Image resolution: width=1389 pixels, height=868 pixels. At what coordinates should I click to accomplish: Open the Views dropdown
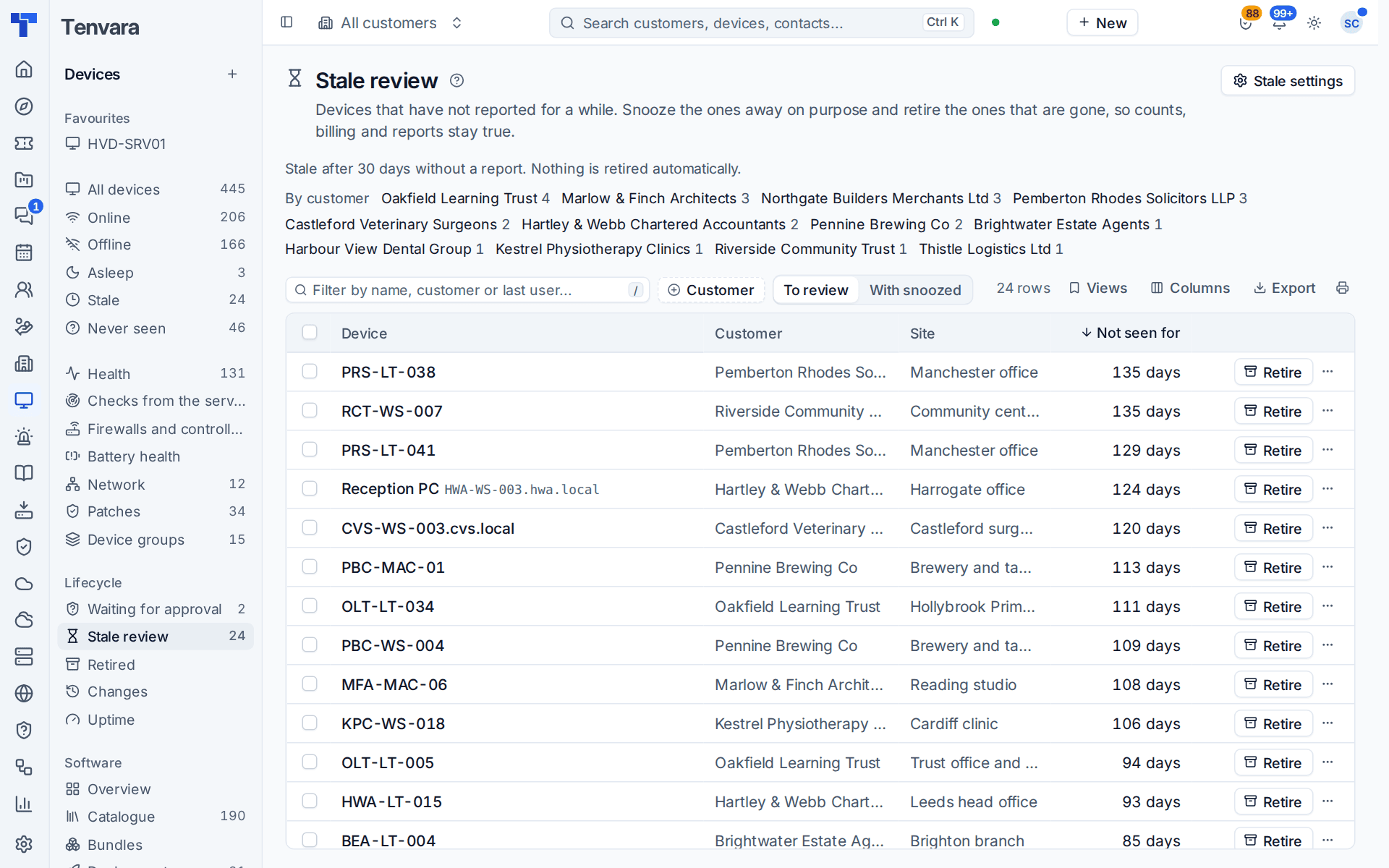click(x=1098, y=288)
